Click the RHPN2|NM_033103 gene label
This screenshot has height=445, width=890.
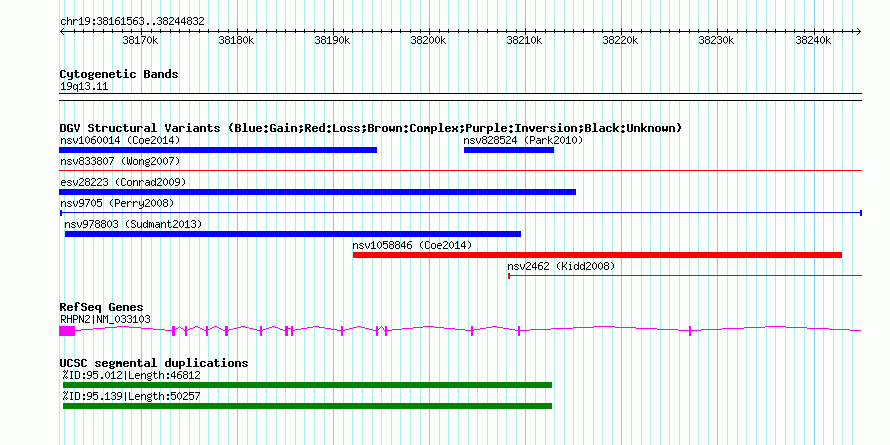click(106, 320)
